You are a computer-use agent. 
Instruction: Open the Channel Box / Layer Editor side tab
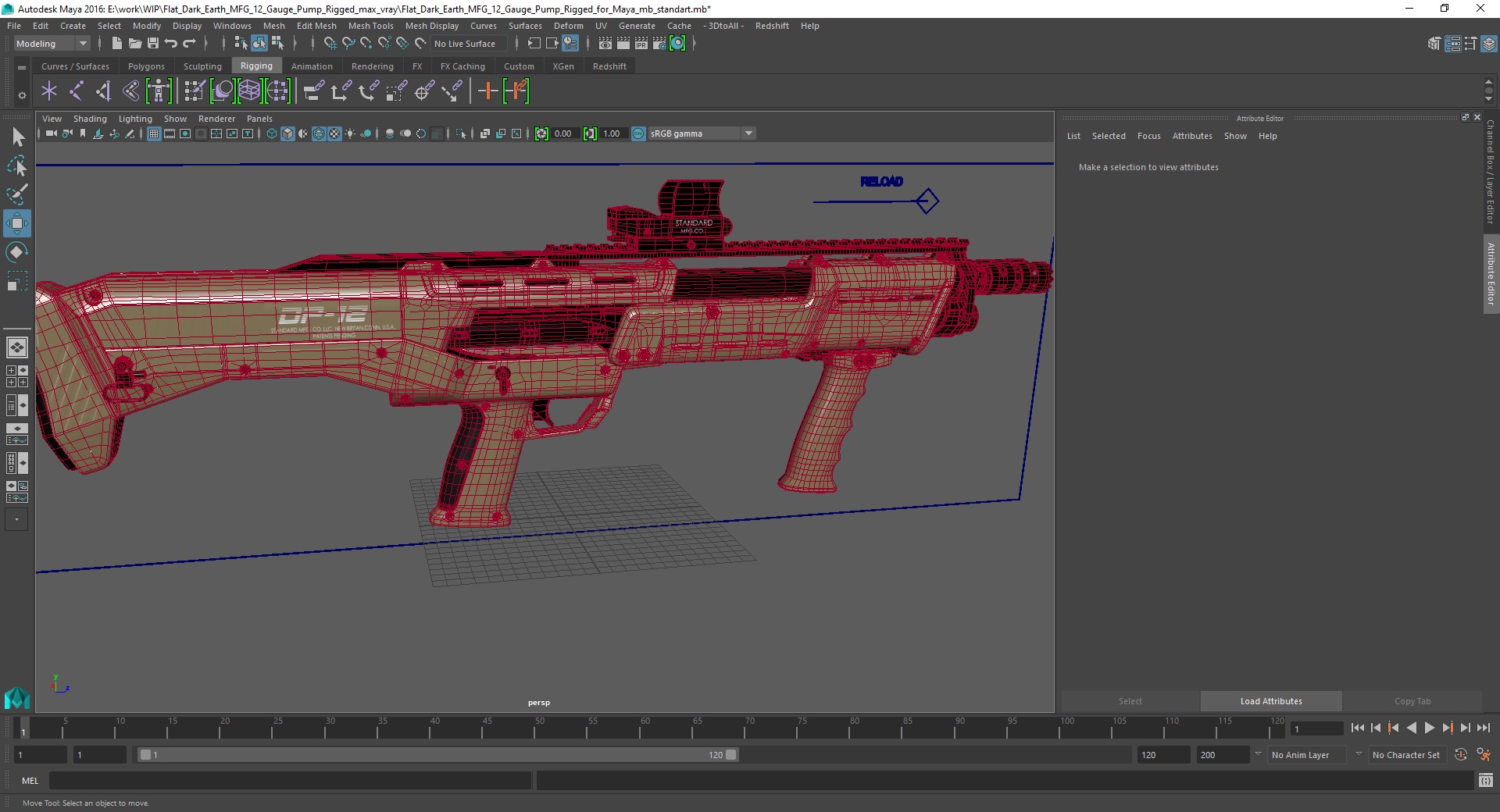[x=1491, y=172]
